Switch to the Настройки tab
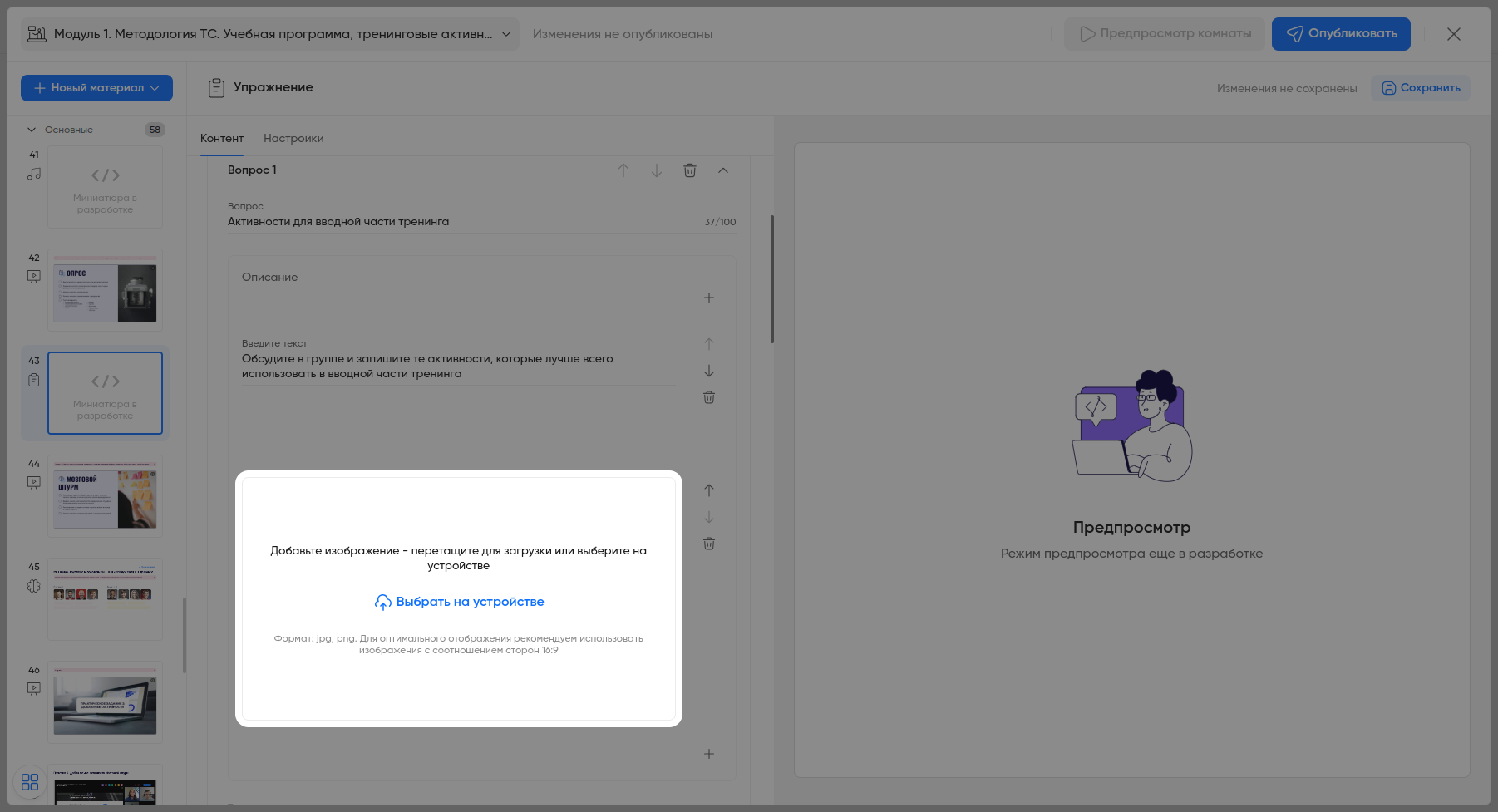Viewport: 1498px width, 812px height. pyautogui.click(x=293, y=139)
